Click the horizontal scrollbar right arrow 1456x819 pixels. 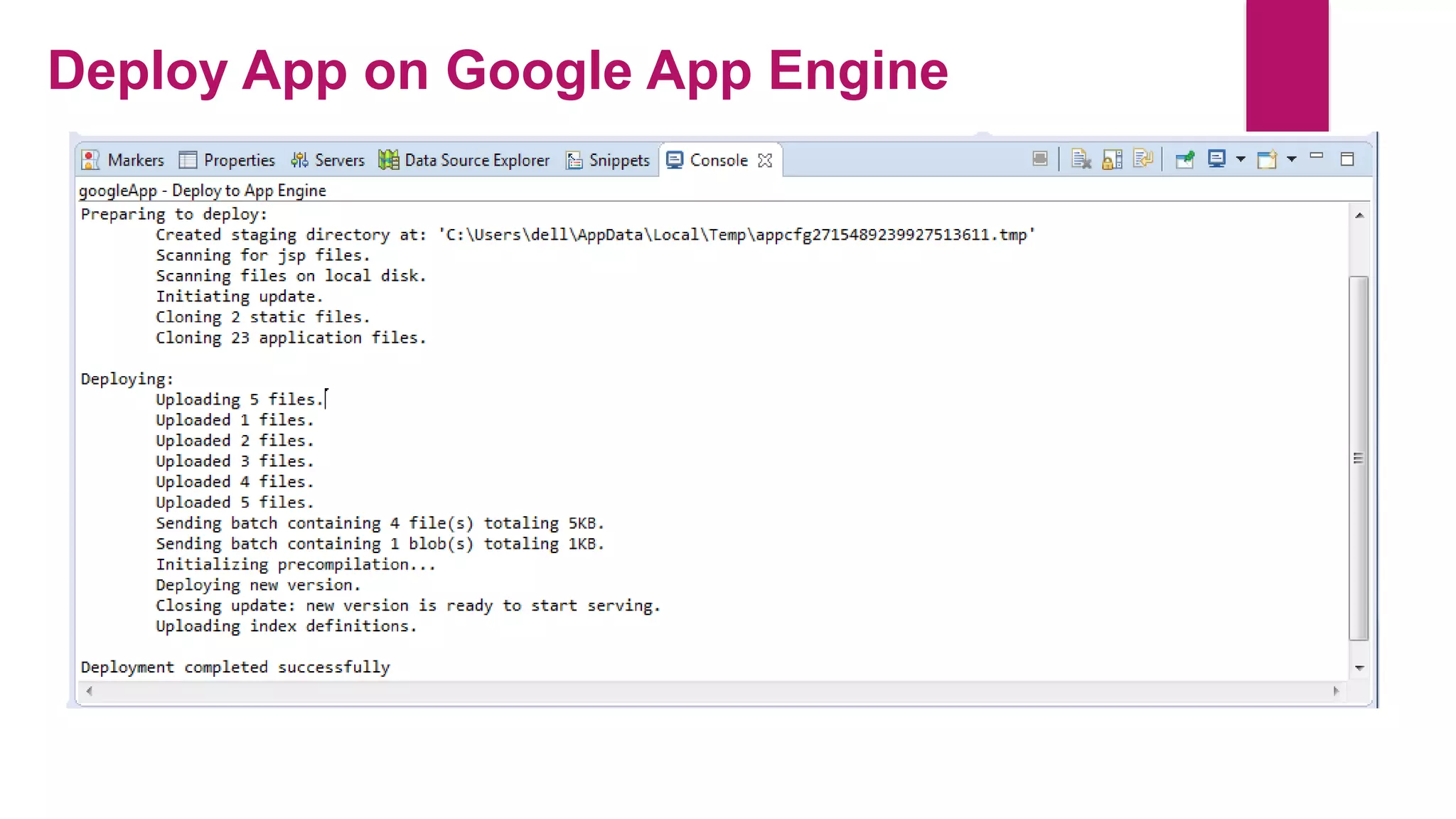[1336, 690]
